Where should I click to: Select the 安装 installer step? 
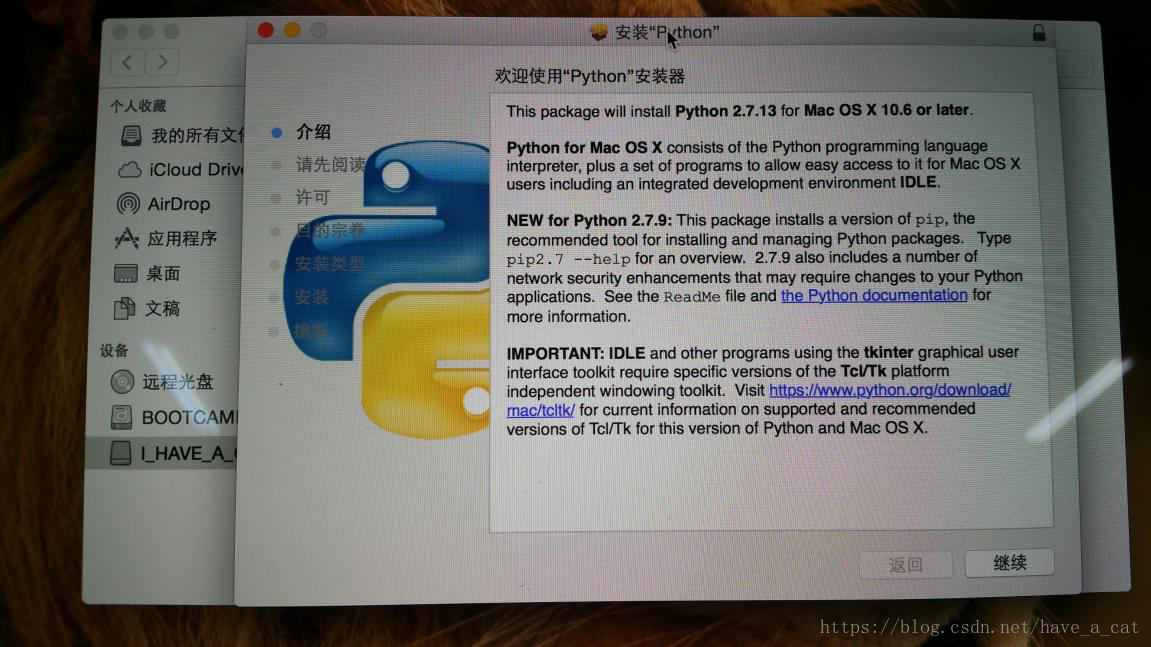tap(312, 297)
